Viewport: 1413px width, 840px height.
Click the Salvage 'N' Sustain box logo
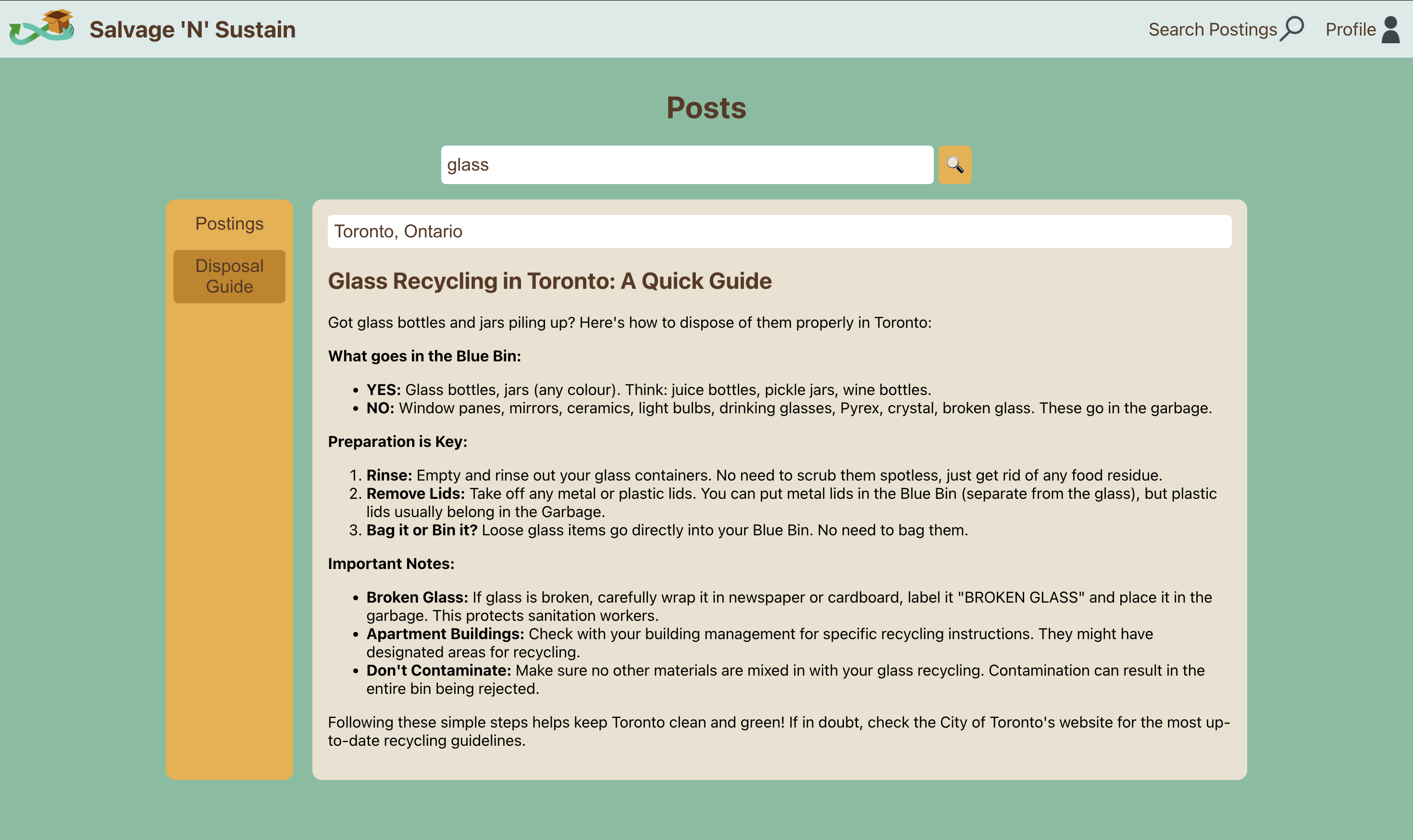click(x=42, y=27)
